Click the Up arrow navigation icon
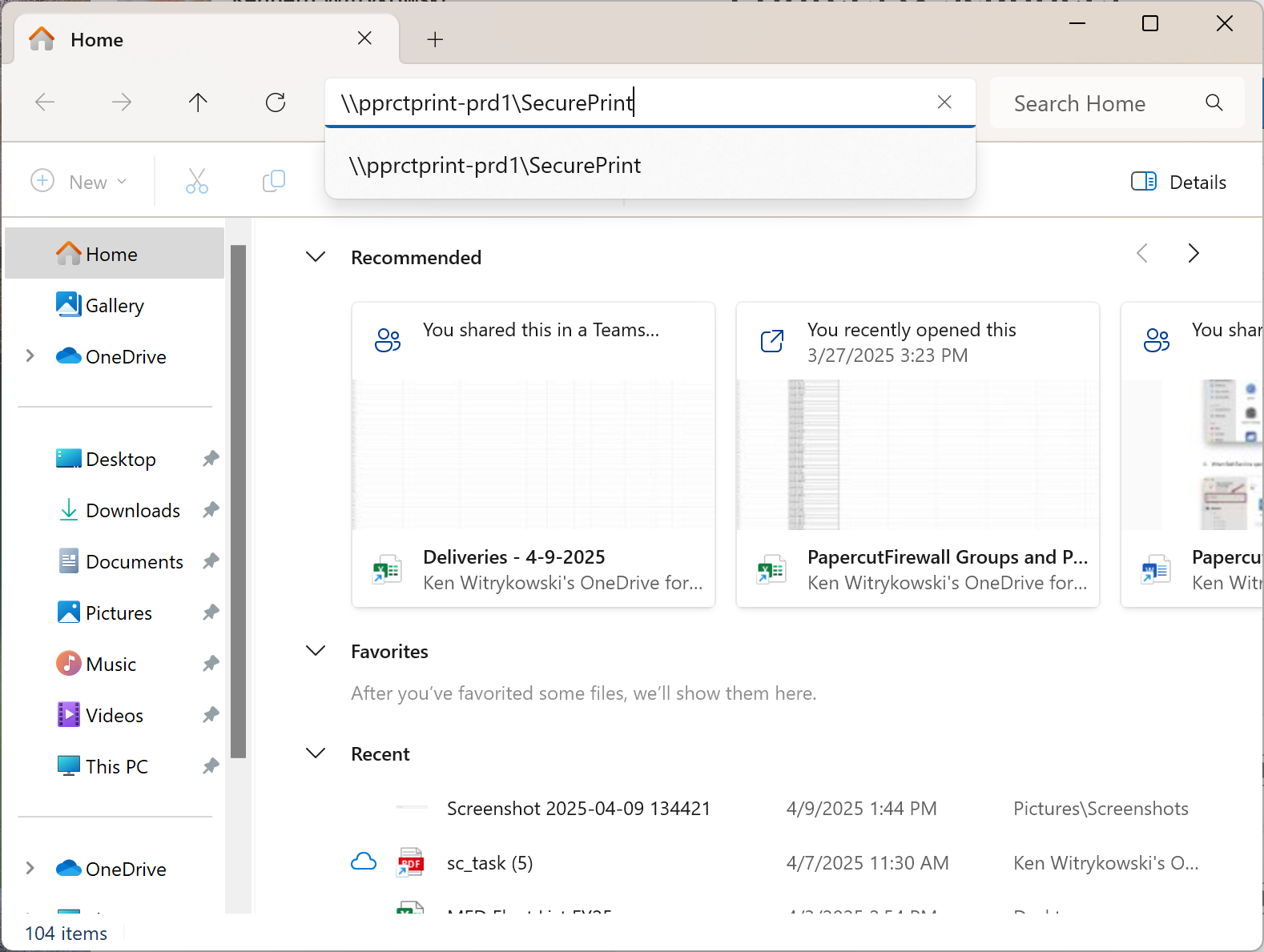This screenshot has width=1264, height=952. pos(198,102)
